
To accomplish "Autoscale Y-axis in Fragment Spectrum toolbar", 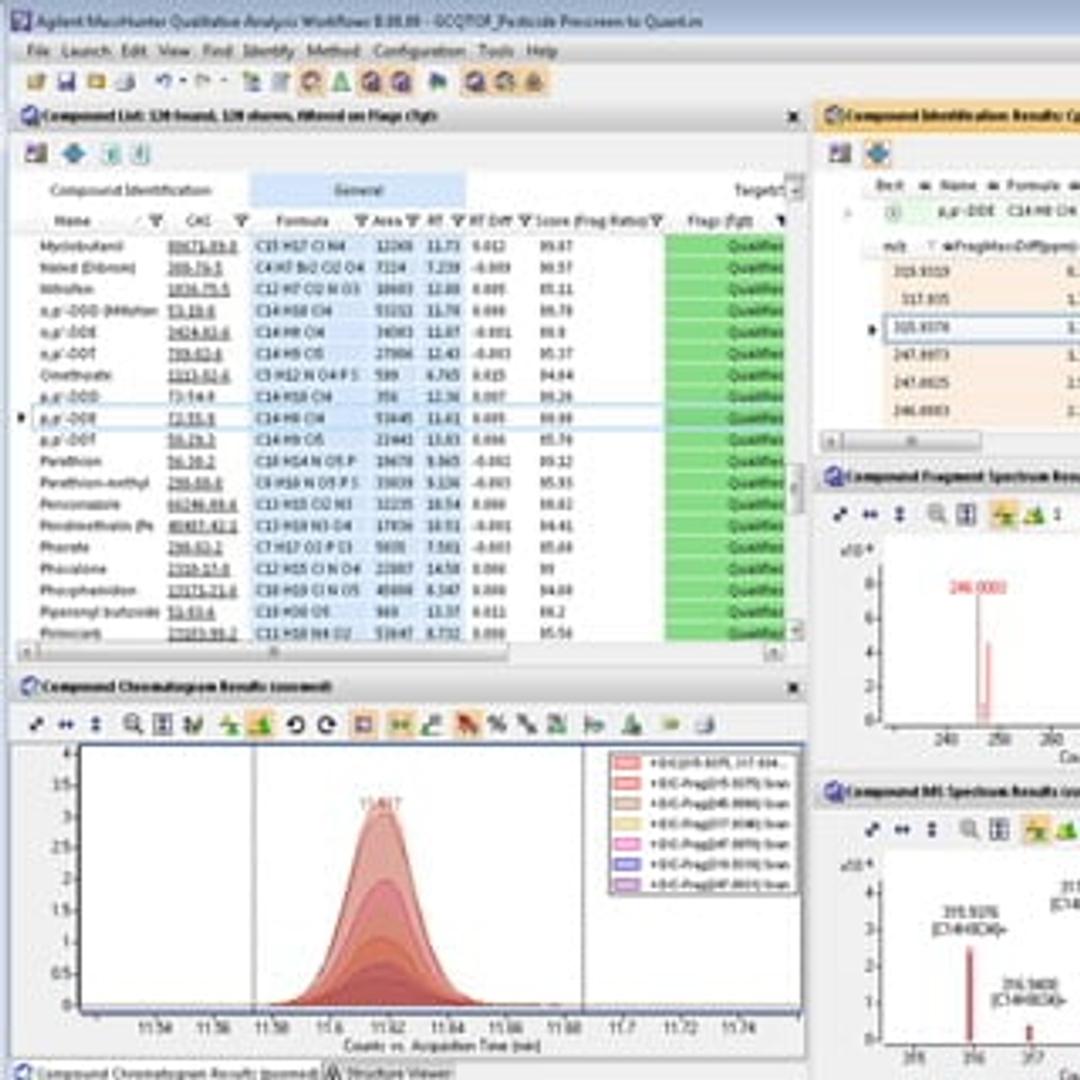I will point(900,515).
